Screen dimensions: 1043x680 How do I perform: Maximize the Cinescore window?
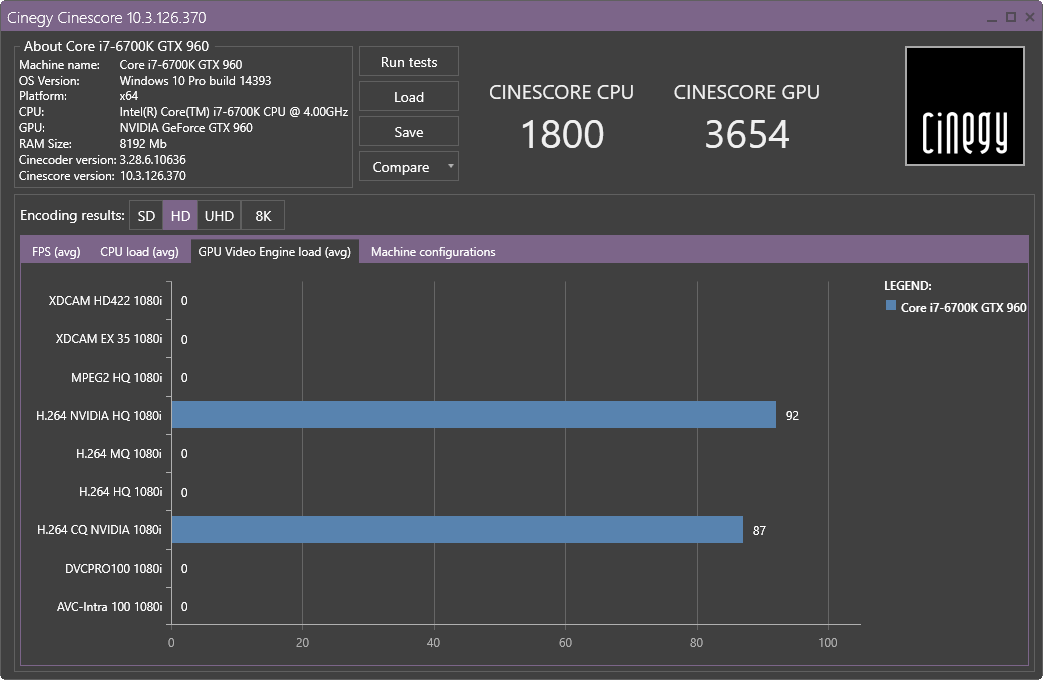[x=1010, y=18]
